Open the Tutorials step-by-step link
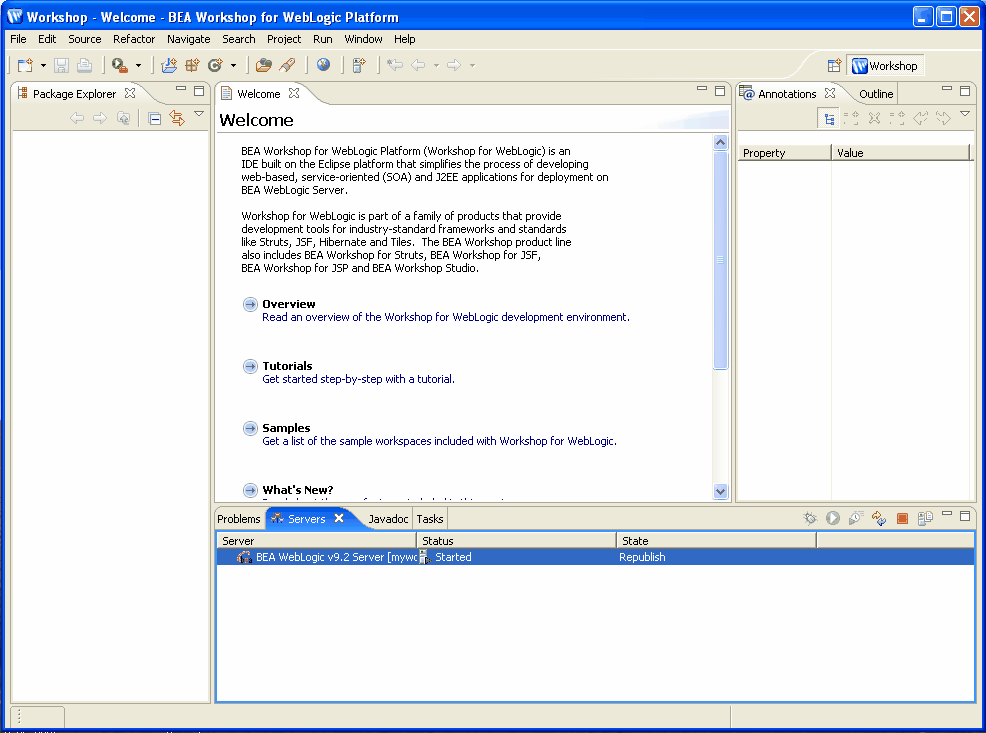986x733 pixels. coord(358,379)
